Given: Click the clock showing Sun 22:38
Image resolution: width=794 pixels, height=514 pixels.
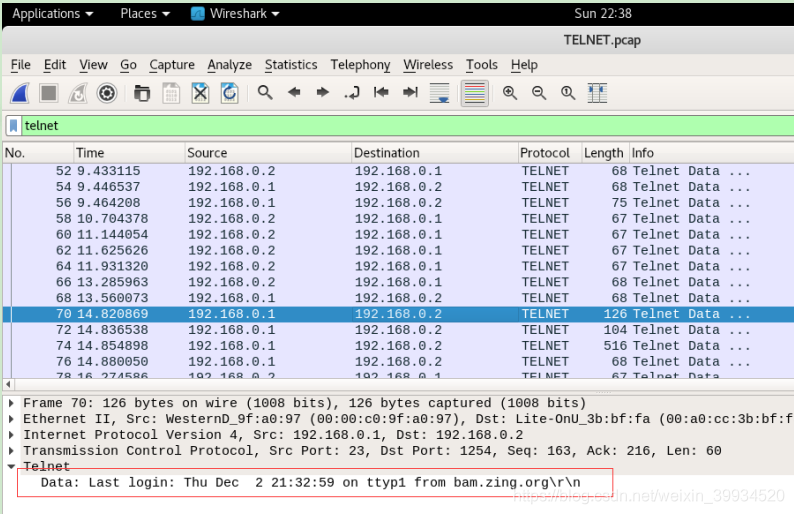Looking at the screenshot, I should [x=603, y=14].
